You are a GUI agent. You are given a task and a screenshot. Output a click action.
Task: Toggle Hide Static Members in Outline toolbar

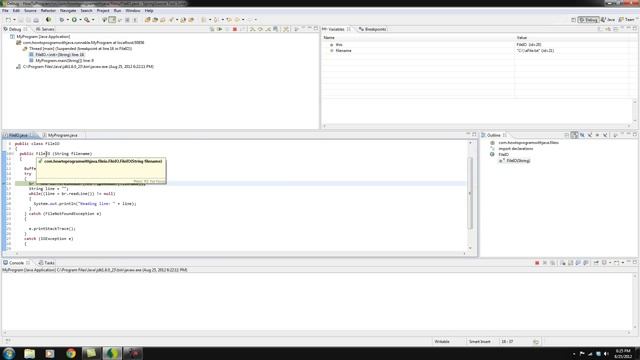pos(590,135)
